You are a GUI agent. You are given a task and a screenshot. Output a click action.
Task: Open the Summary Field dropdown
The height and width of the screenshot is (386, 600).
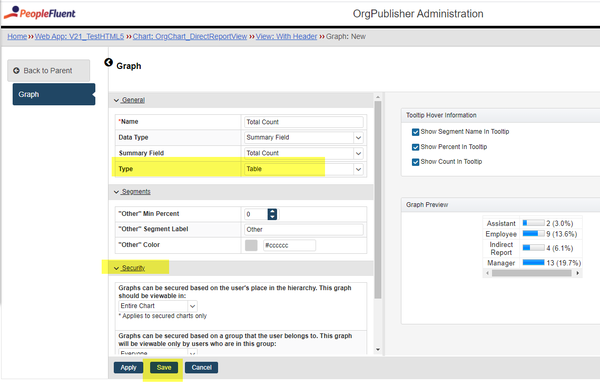point(303,153)
